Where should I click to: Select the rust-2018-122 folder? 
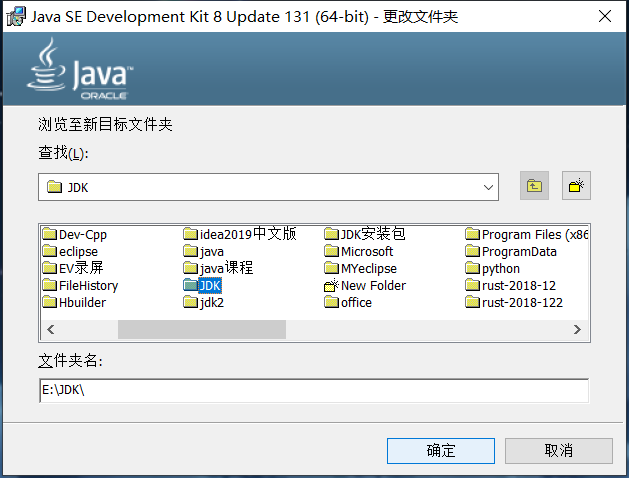(x=514, y=303)
